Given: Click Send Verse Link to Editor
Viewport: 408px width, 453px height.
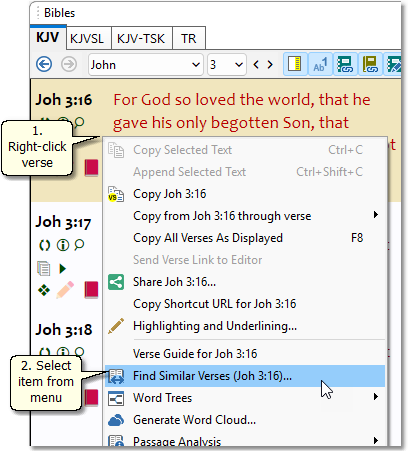Looking at the screenshot, I should pyautogui.click(x=245, y=260).
